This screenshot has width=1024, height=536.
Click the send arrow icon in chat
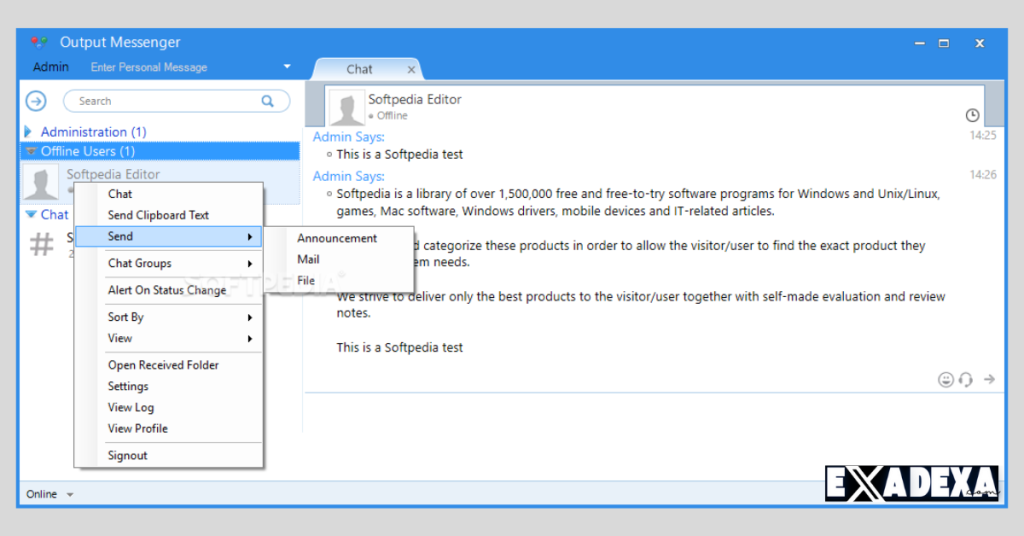click(989, 379)
